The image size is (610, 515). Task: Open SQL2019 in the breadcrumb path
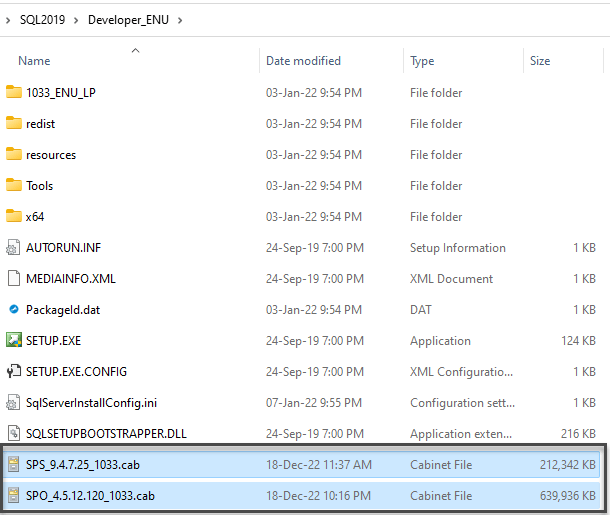(x=42, y=20)
